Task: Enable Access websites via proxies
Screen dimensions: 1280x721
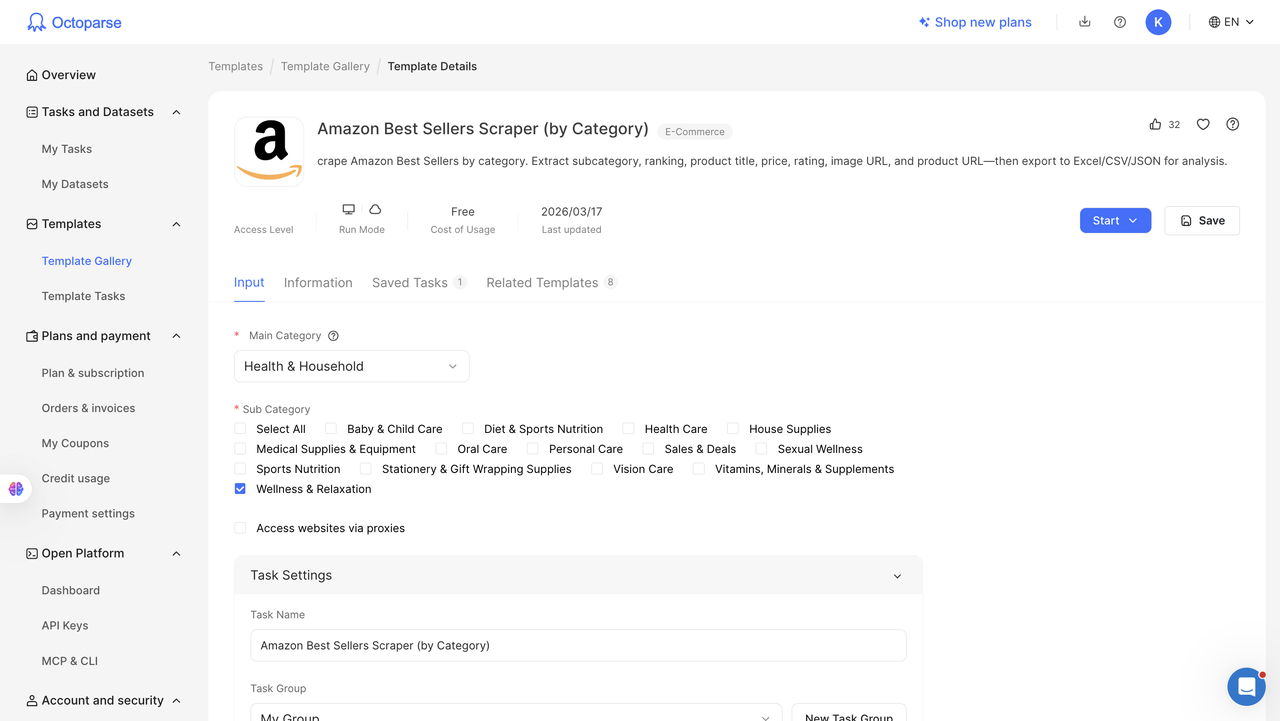Action: (x=240, y=528)
